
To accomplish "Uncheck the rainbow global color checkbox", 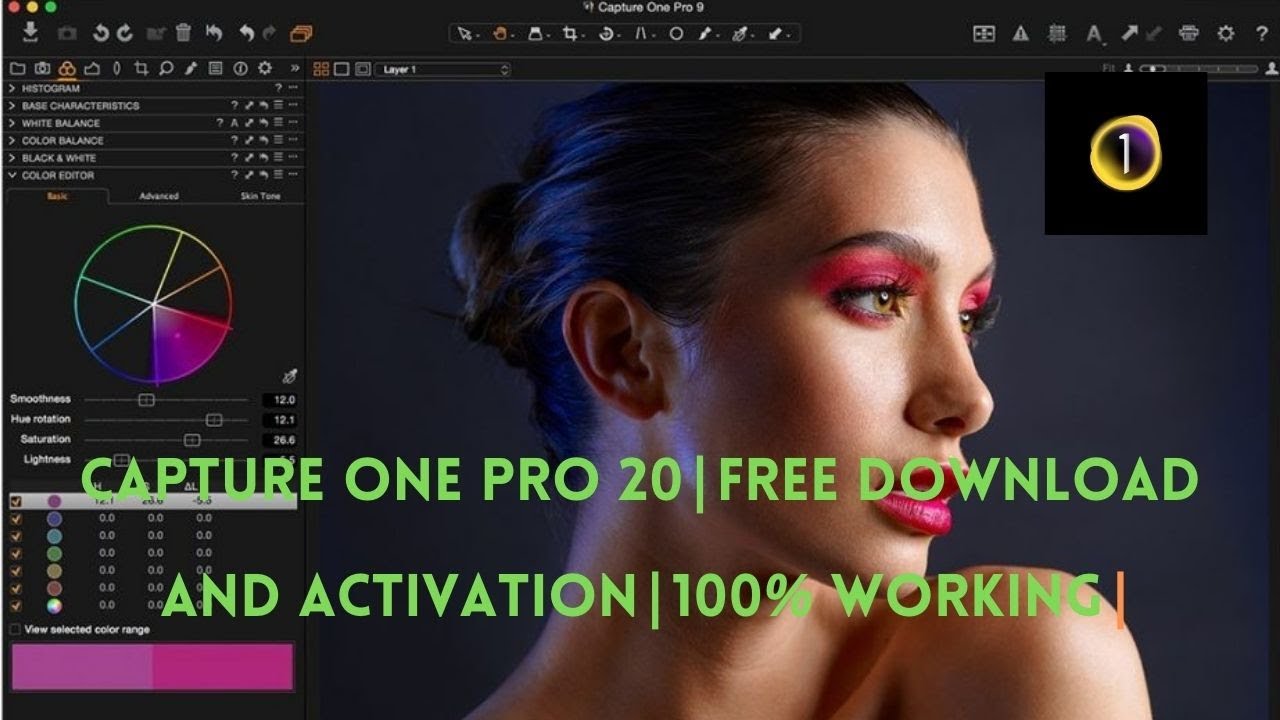I will point(15,605).
